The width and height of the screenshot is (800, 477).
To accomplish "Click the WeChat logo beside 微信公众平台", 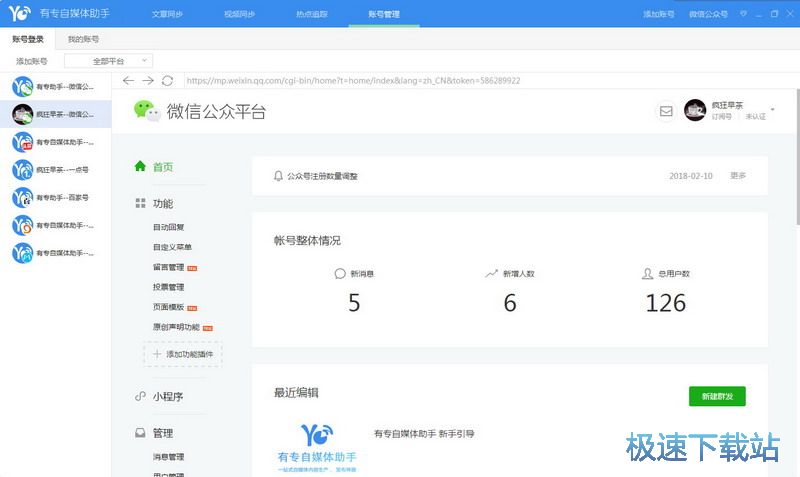I will click(147, 111).
